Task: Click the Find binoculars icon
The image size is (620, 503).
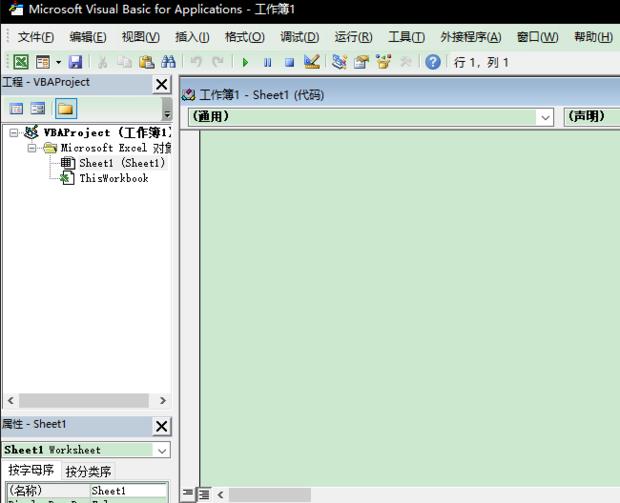Action: [166, 62]
